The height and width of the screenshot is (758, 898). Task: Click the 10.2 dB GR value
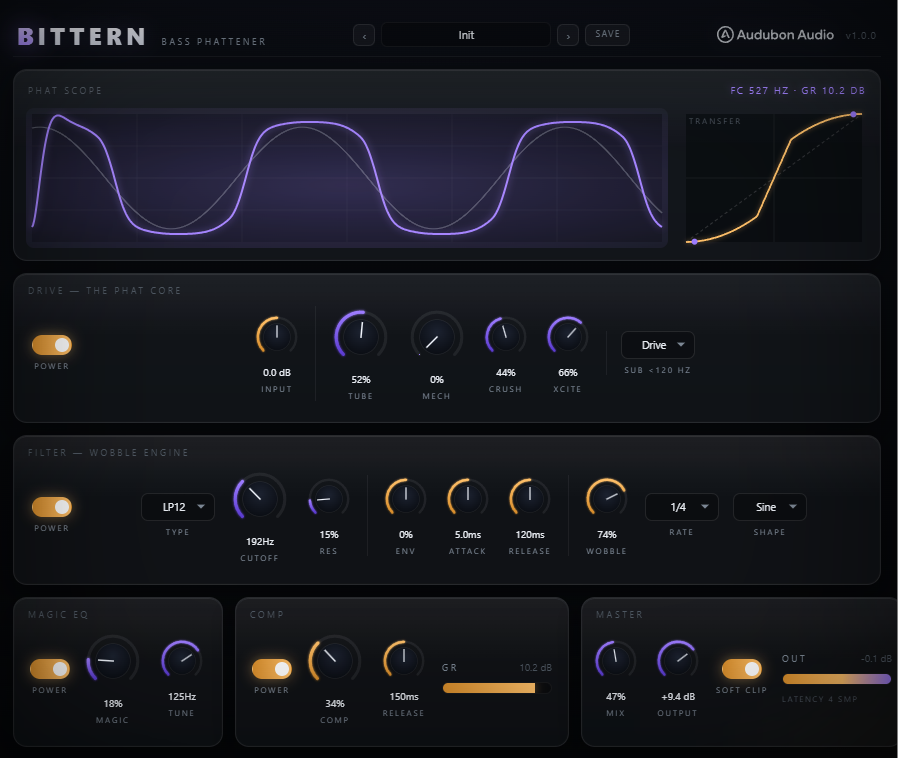[535, 668]
